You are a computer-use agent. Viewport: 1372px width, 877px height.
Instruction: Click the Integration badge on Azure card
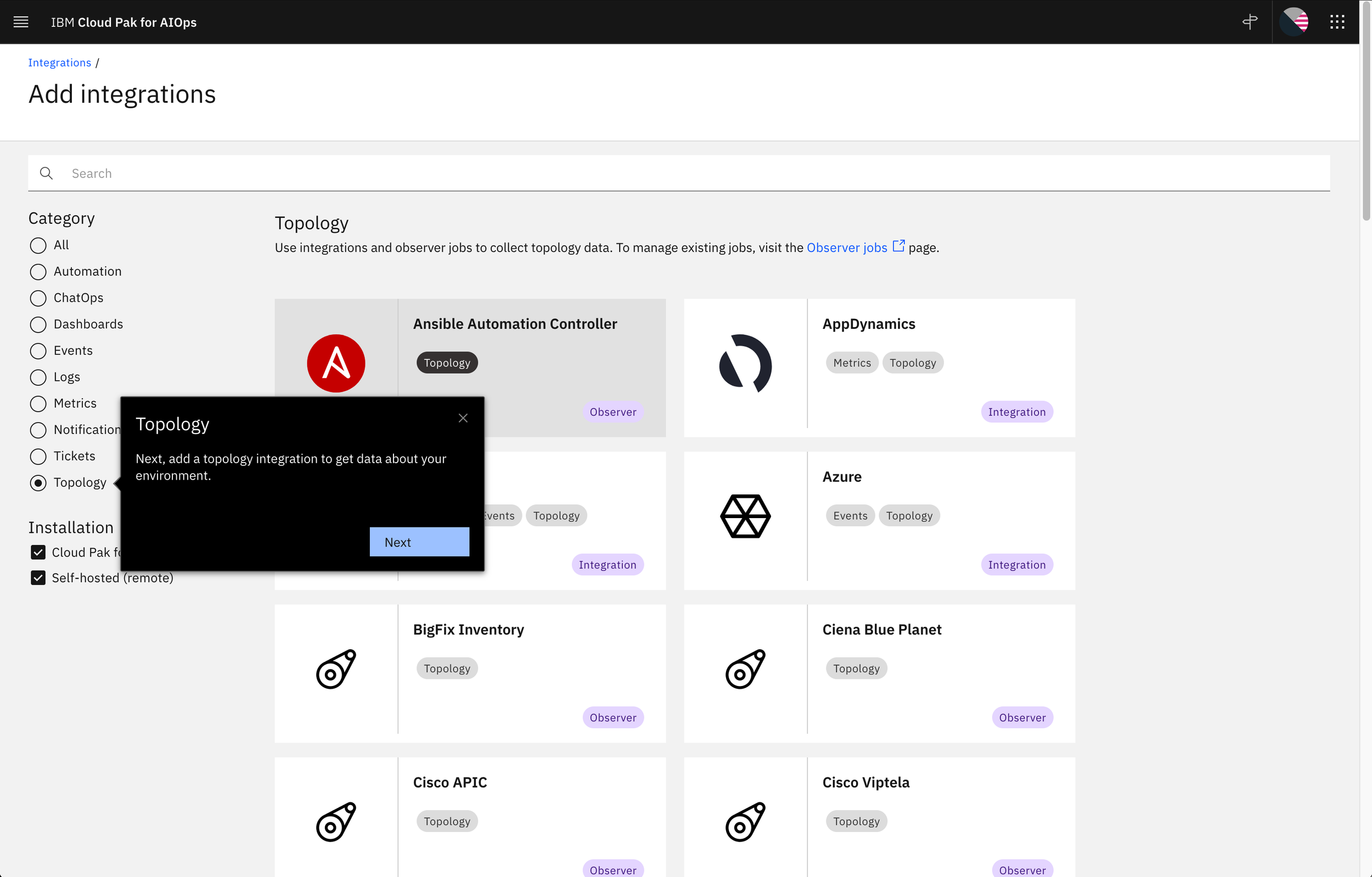(x=1017, y=565)
